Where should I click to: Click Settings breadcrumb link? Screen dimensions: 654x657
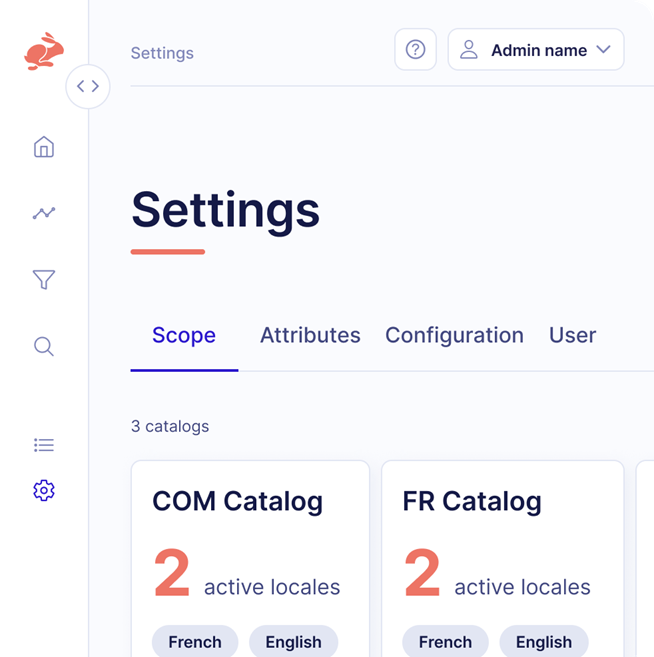click(162, 53)
